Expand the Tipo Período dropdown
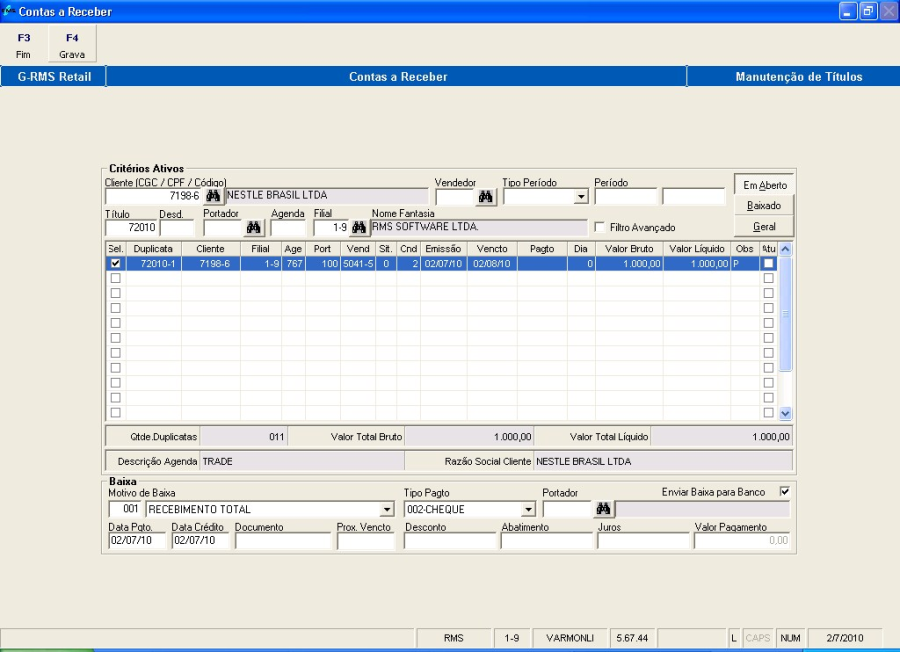The width and height of the screenshot is (900, 652). (581, 197)
